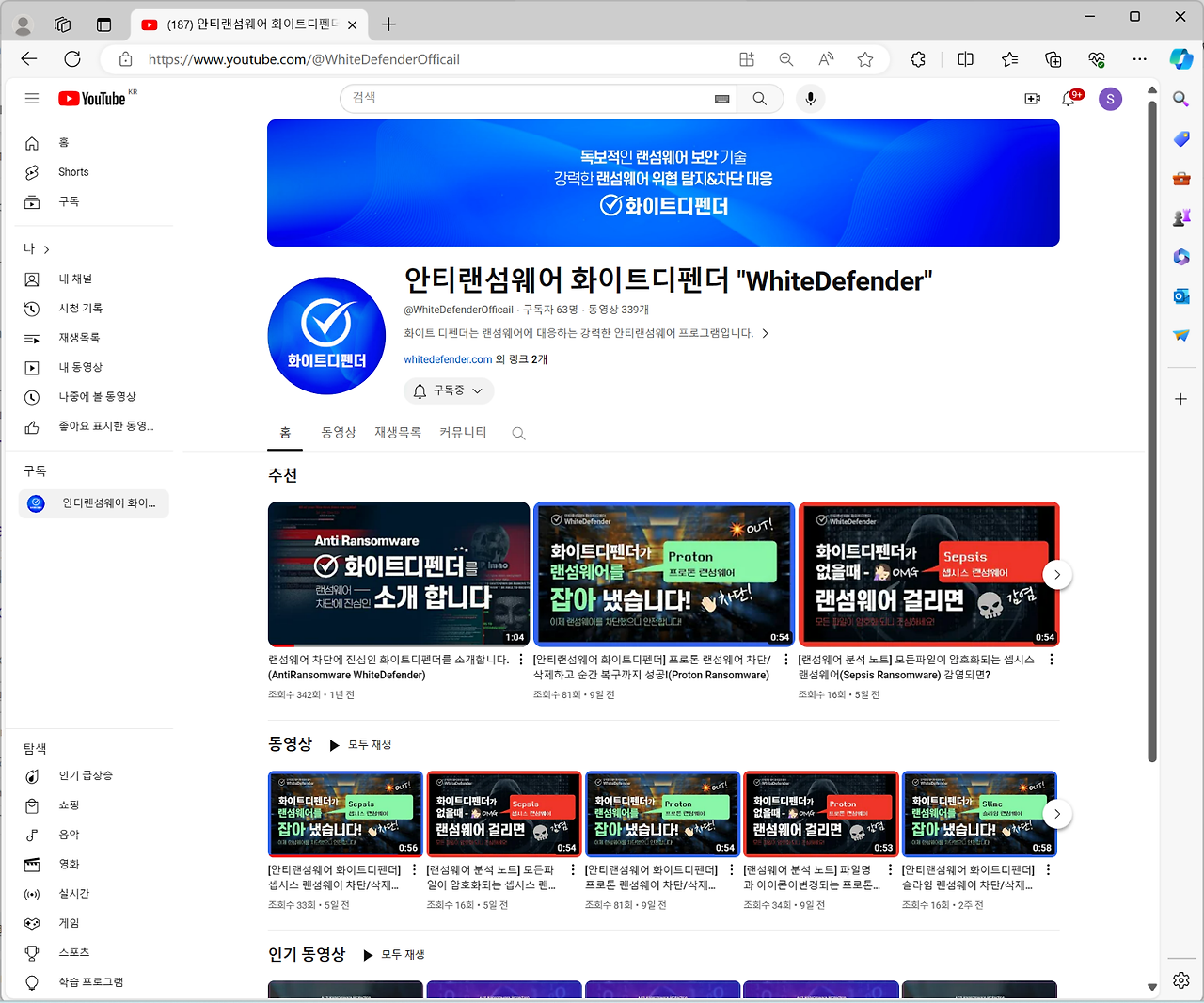Open the 인기 동영상 section heading

307,954
